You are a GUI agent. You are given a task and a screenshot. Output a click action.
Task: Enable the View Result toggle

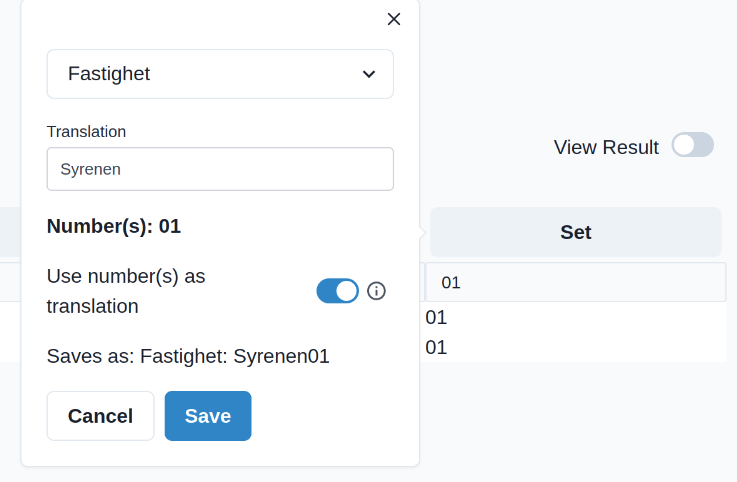point(692,145)
